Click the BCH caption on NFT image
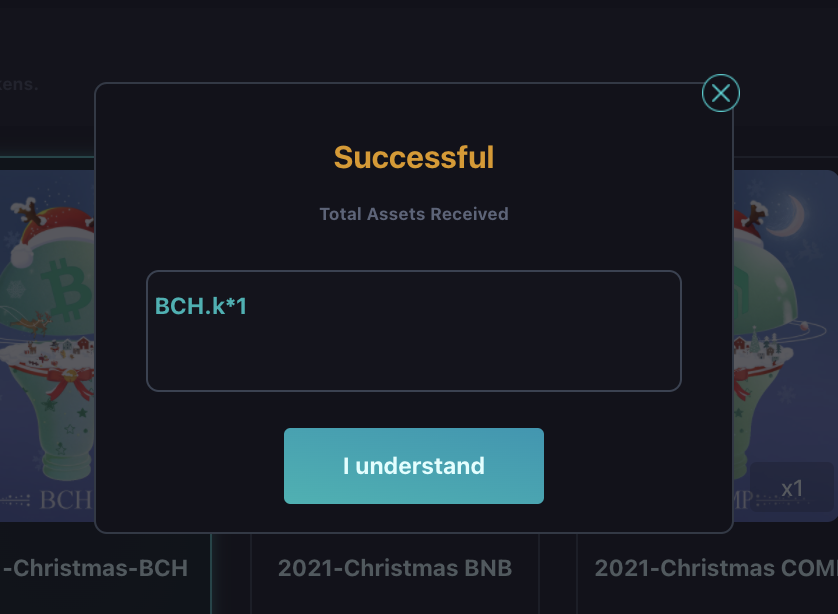Image resolution: width=838 pixels, height=614 pixels. [x=65, y=500]
